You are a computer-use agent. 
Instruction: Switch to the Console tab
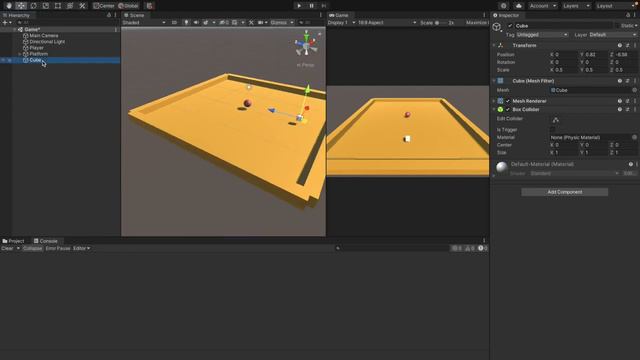click(46, 241)
